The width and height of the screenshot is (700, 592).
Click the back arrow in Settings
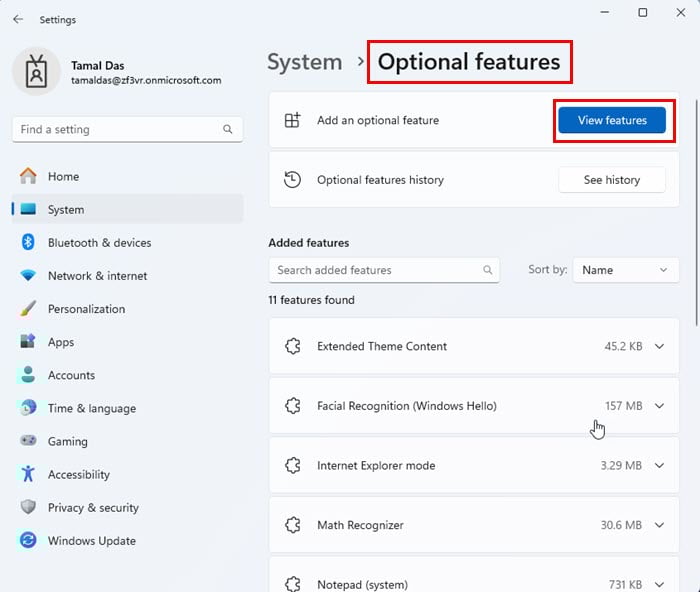(x=18, y=19)
